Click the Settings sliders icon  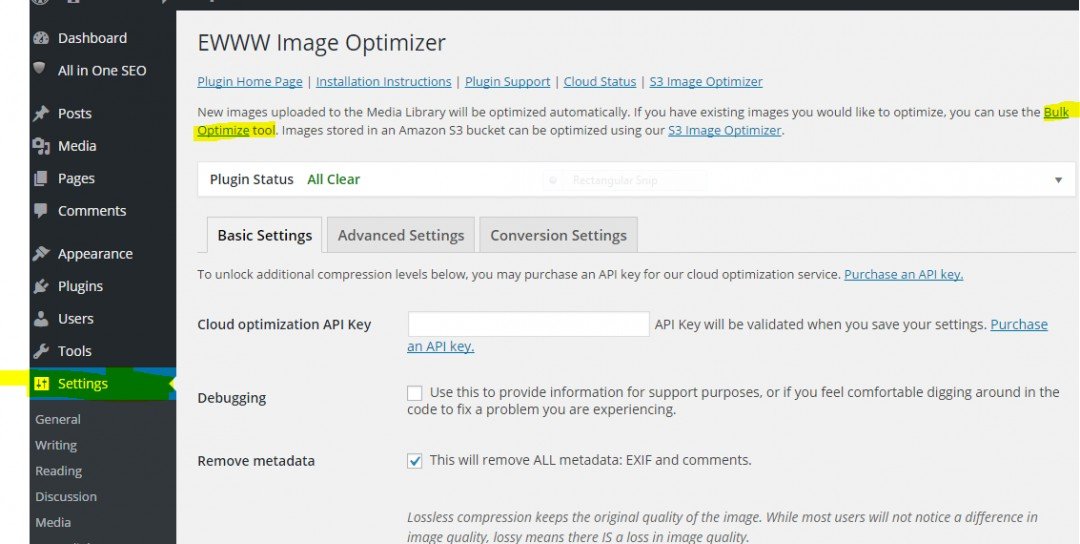tap(41, 384)
